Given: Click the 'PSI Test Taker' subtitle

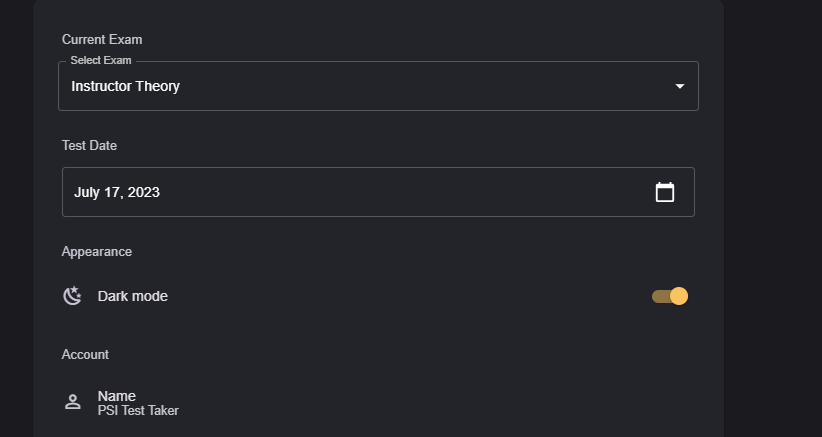Looking at the screenshot, I should (138, 411).
